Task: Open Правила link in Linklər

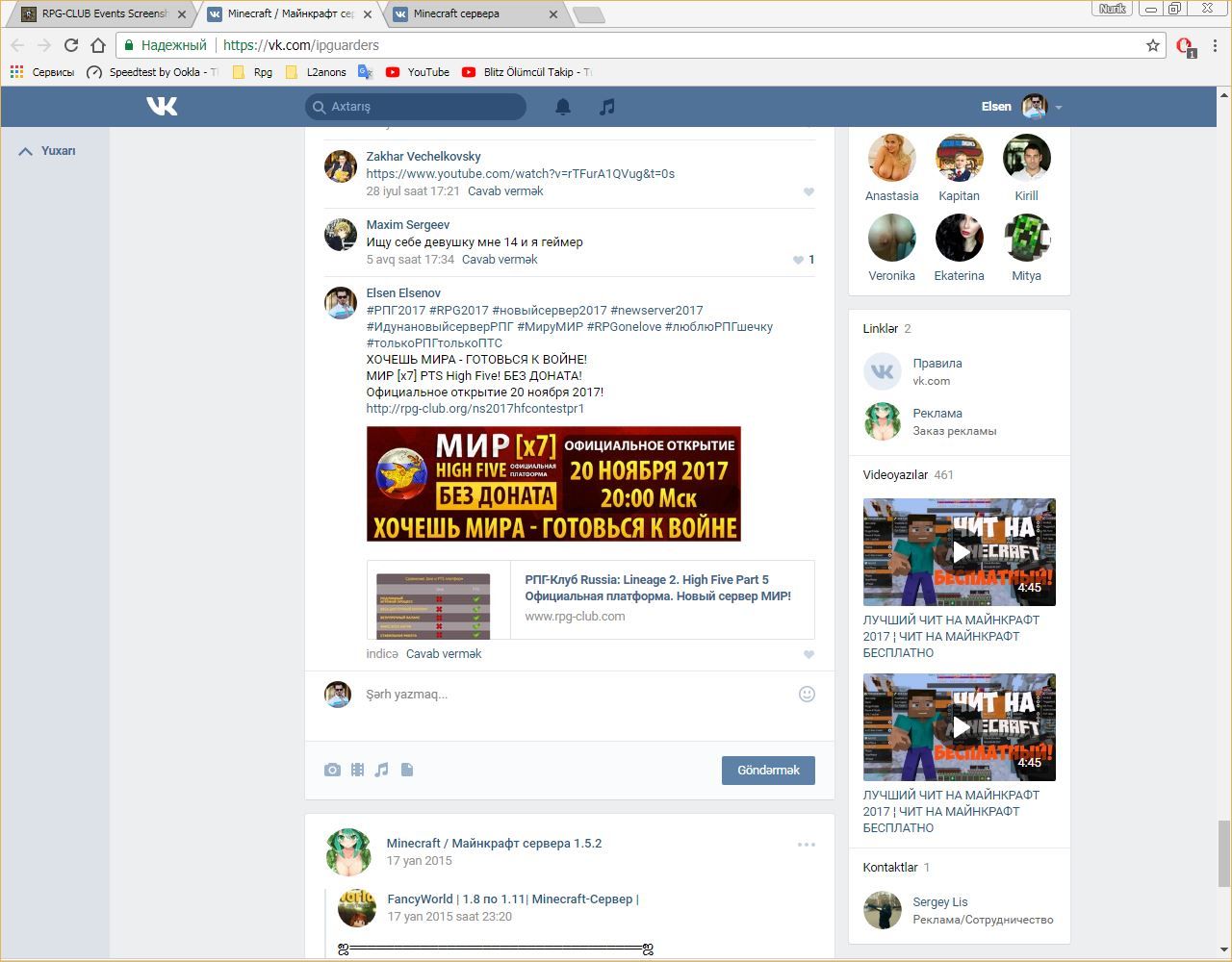Action: tap(937, 364)
